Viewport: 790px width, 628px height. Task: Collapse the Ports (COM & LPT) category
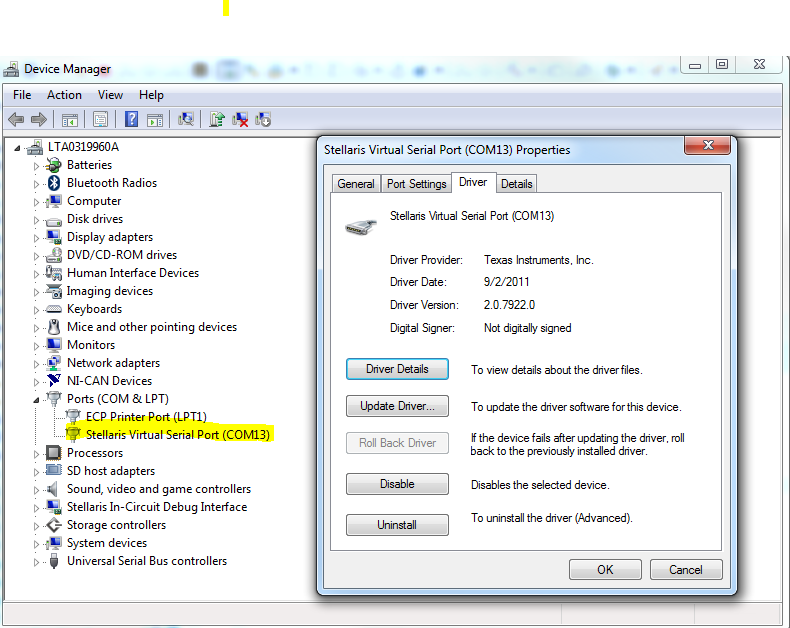tap(36, 400)
